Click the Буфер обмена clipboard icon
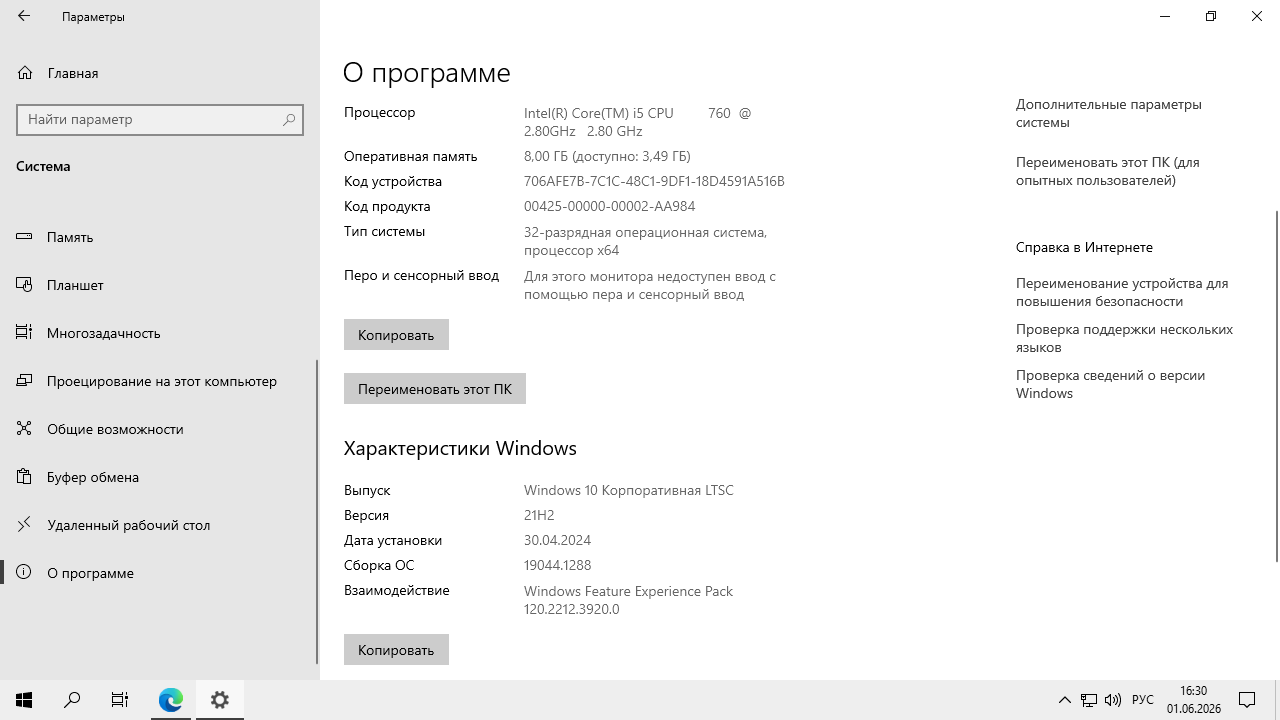 (x=25, y=477)
